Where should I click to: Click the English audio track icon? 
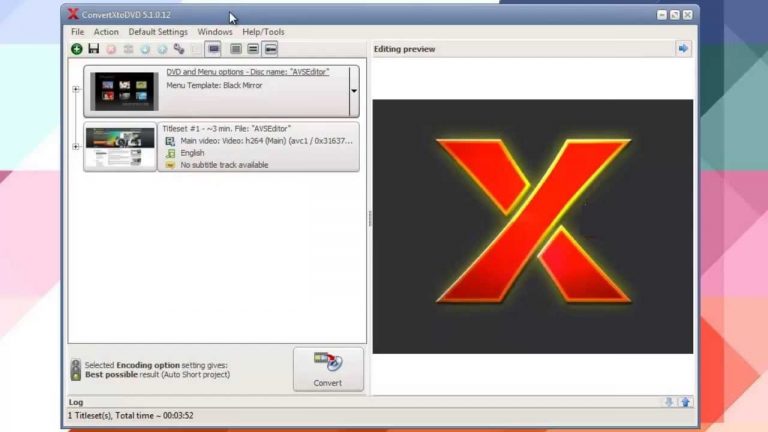(170, 153)
